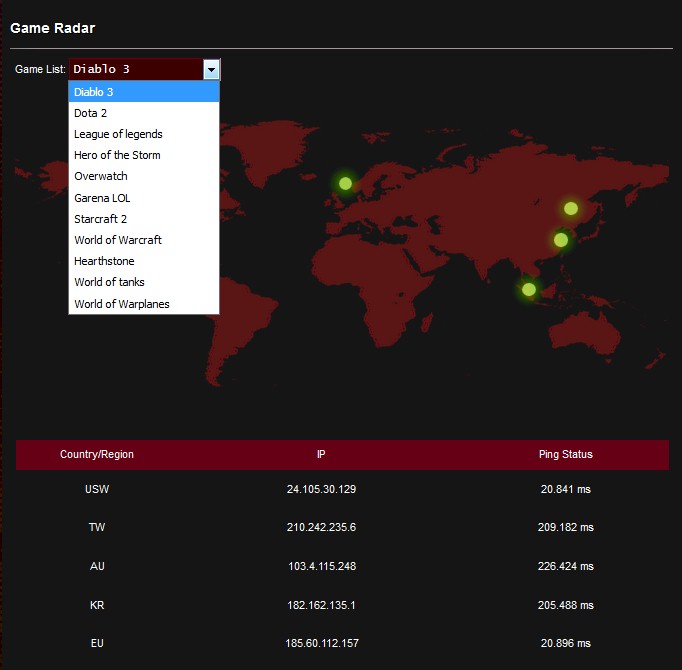Click the Game Radar heading
This screenshot has height=670, width=682.
pyautogui.click(x=53, y=28)
